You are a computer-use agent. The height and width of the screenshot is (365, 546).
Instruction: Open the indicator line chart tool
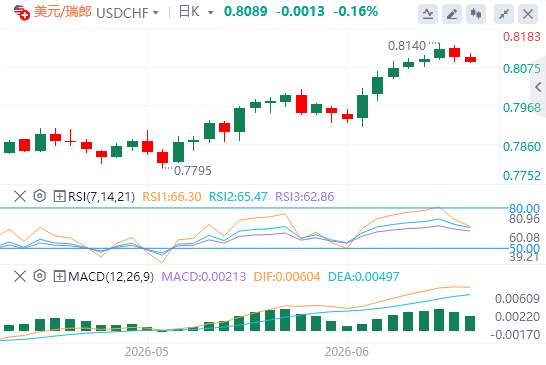[428, 14]
